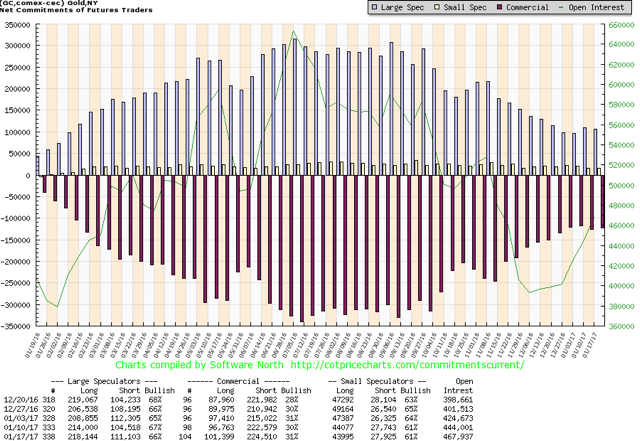The width and height of the screenshot is (640, 441).
Task: Click Small Speculators short value 27,743
Action: pyautogui.click(x=384, y=428)
